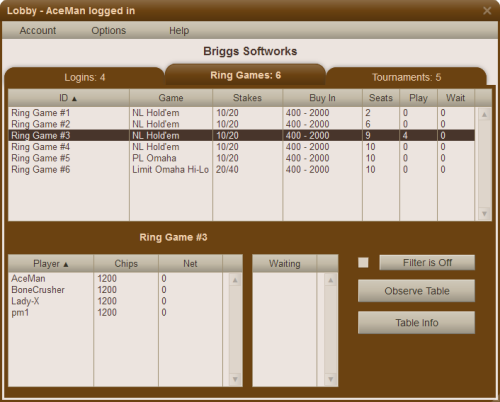The height and width of the screenshot is (402, 500).
Task: Click player list scroll up arrow
Action: point(235,280)
